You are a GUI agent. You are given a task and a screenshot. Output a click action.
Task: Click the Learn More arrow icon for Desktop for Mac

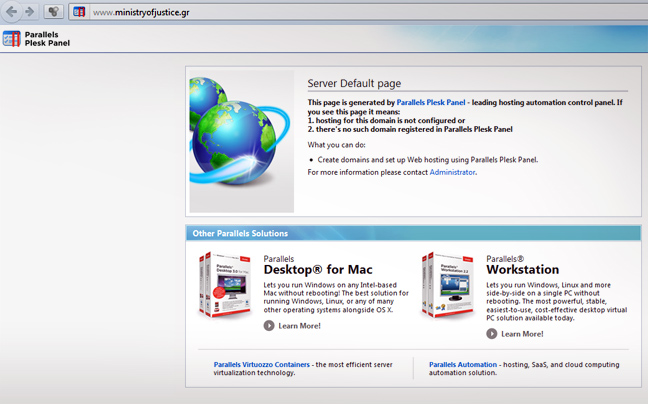[269, 326]
